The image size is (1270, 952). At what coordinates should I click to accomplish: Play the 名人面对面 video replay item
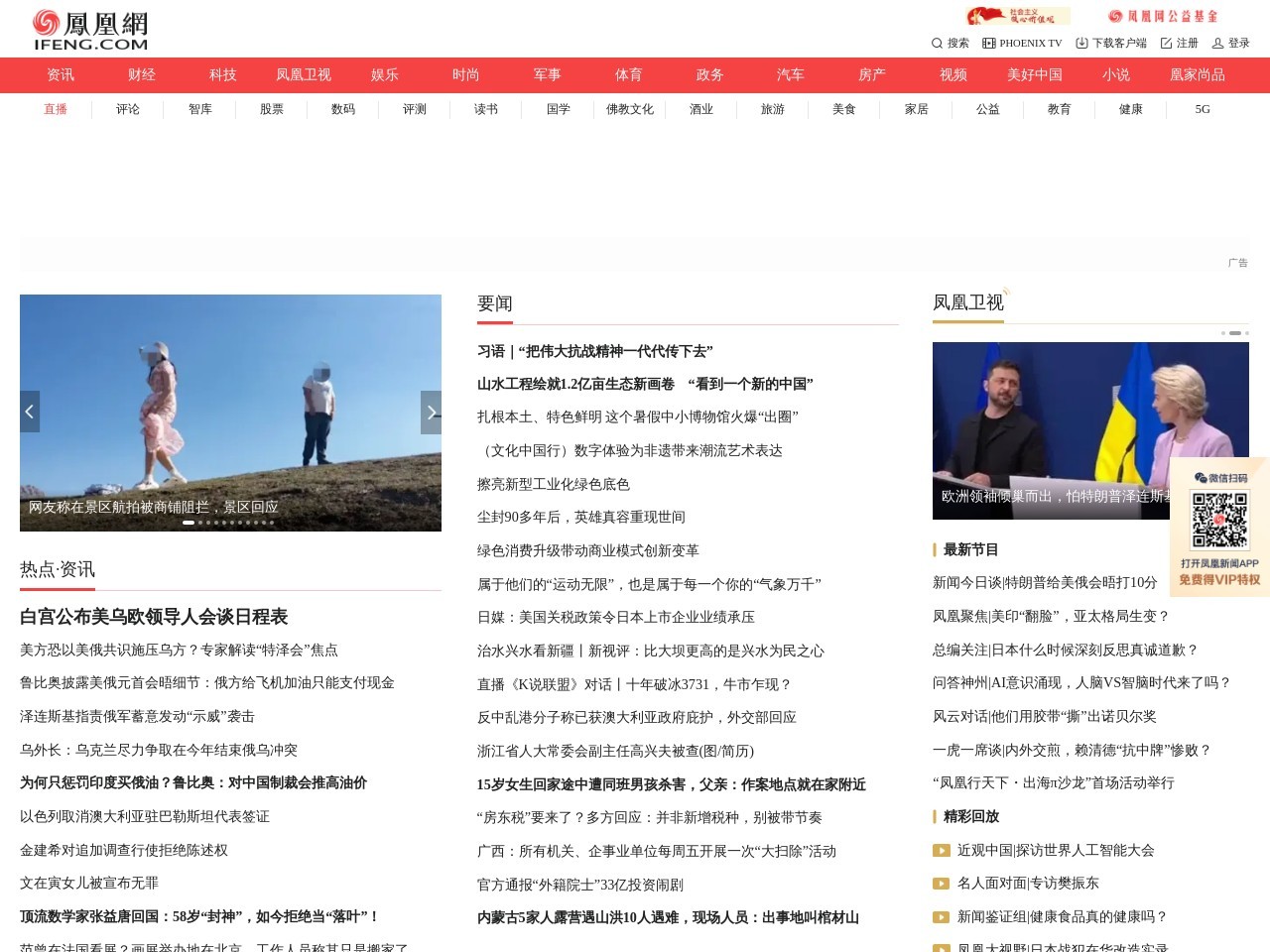(x=942, y=883)
